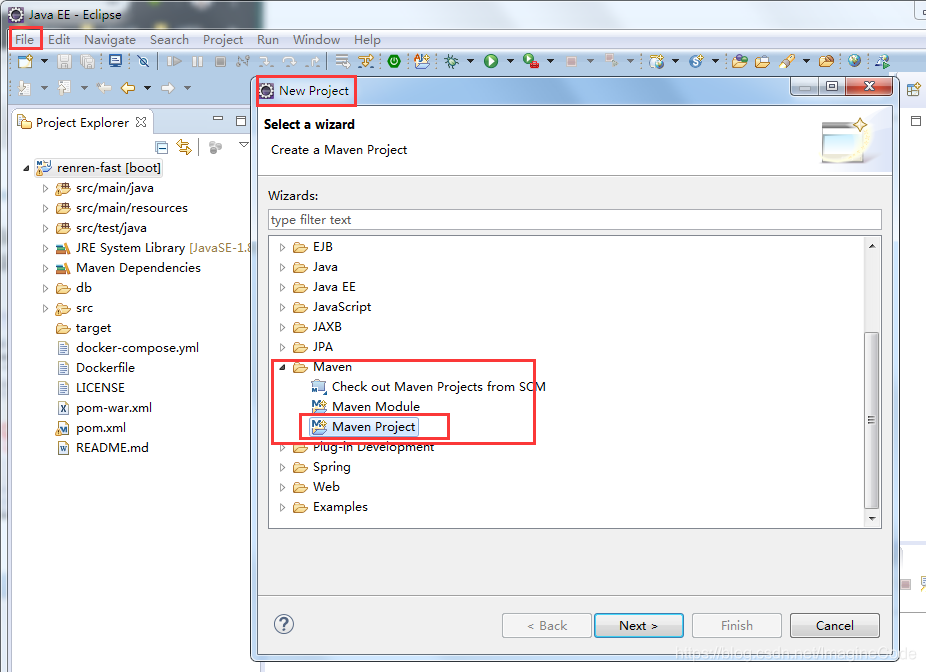Select Check out Maven Projects from SCM
The image size is (926, 672).
pos(428,387)
